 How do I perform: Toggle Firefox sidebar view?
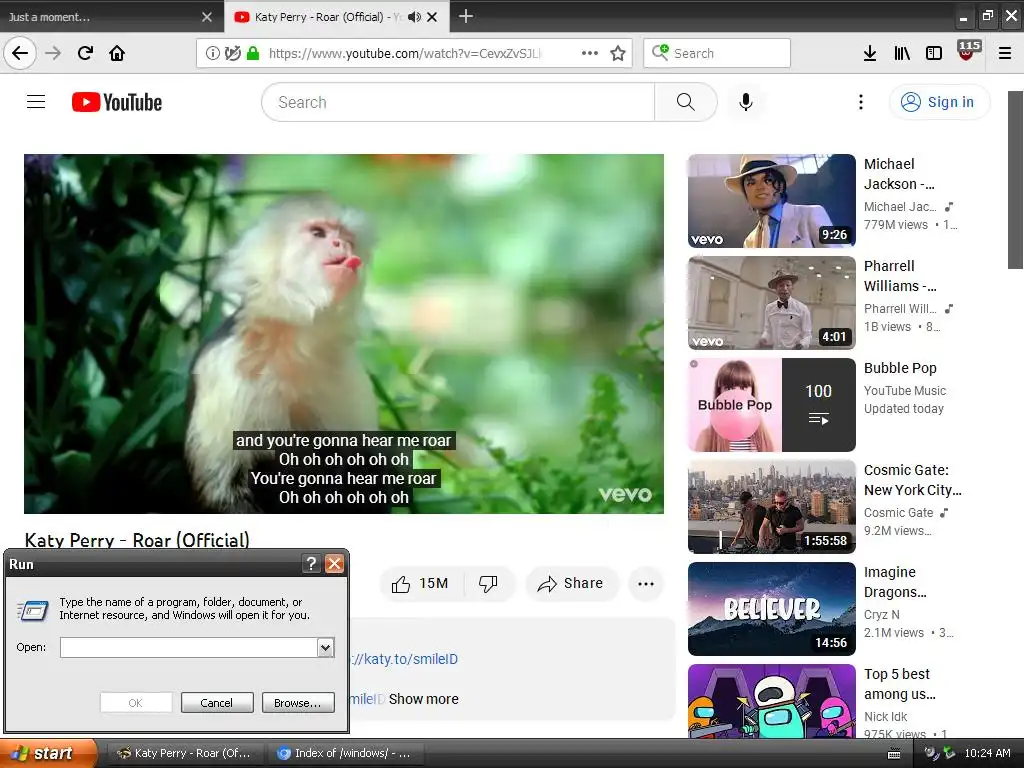[934, 53]
